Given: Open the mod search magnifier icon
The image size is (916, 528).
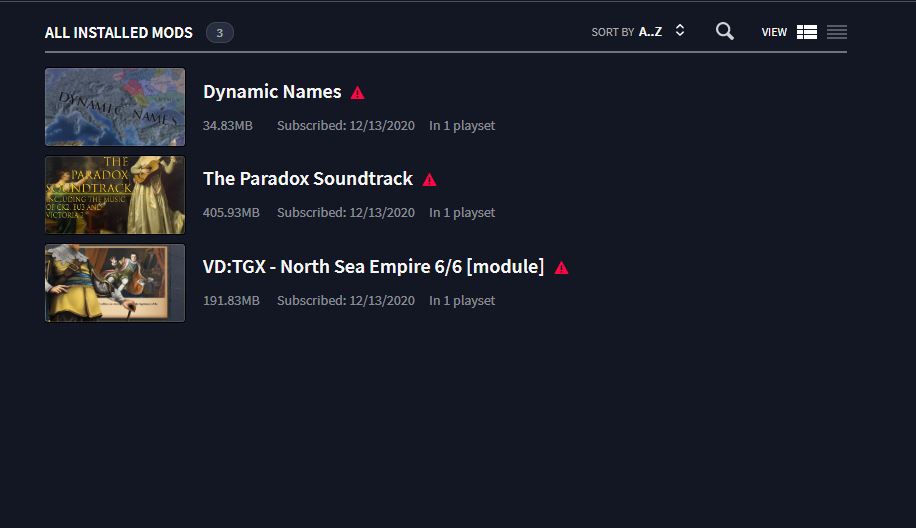Looking at the screenshot, I should (x=724, y=32).
